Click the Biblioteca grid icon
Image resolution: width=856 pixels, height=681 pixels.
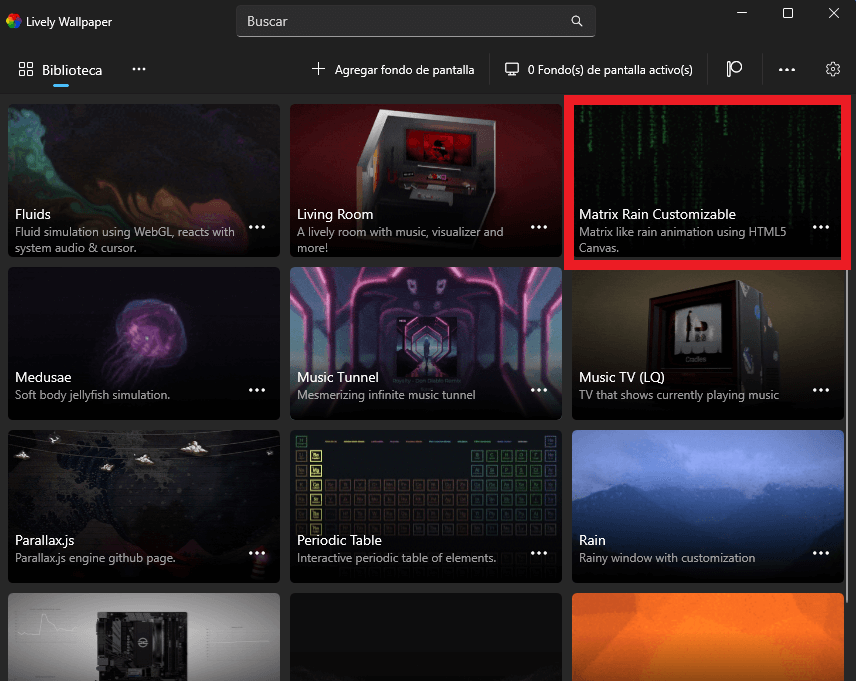pyautogui.click(x=26, y=69)
